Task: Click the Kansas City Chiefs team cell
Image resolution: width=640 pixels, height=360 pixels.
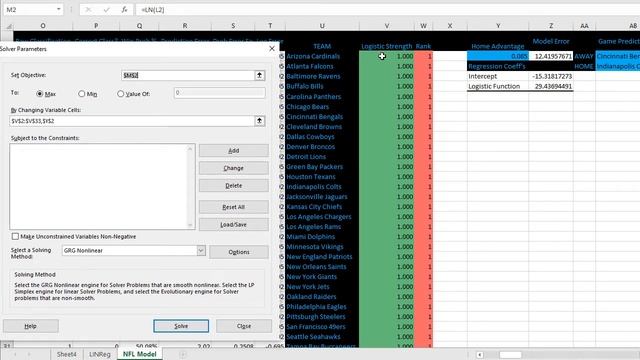Action: coord(322,207)
